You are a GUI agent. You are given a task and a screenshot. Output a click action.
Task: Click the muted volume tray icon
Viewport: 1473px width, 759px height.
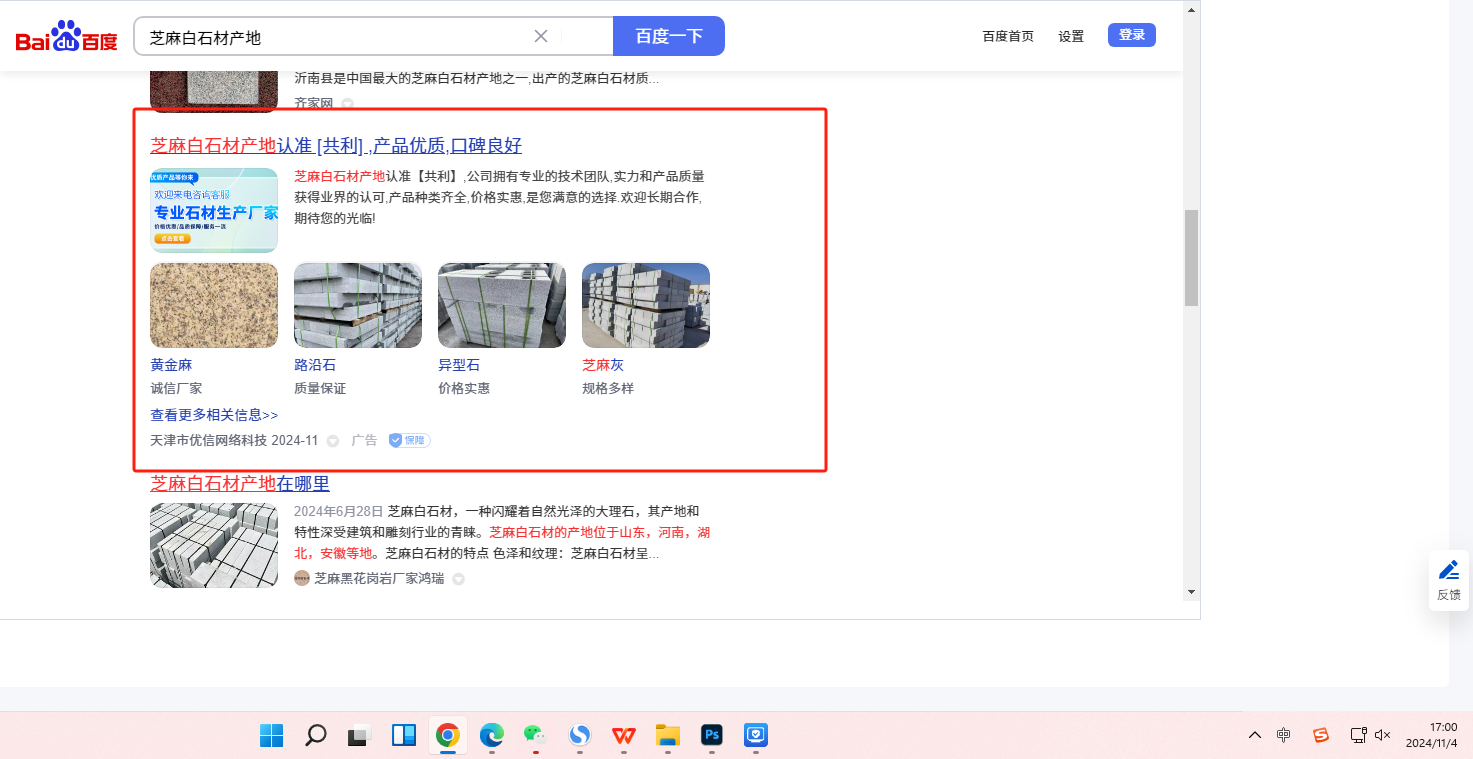coord(1383,735)
